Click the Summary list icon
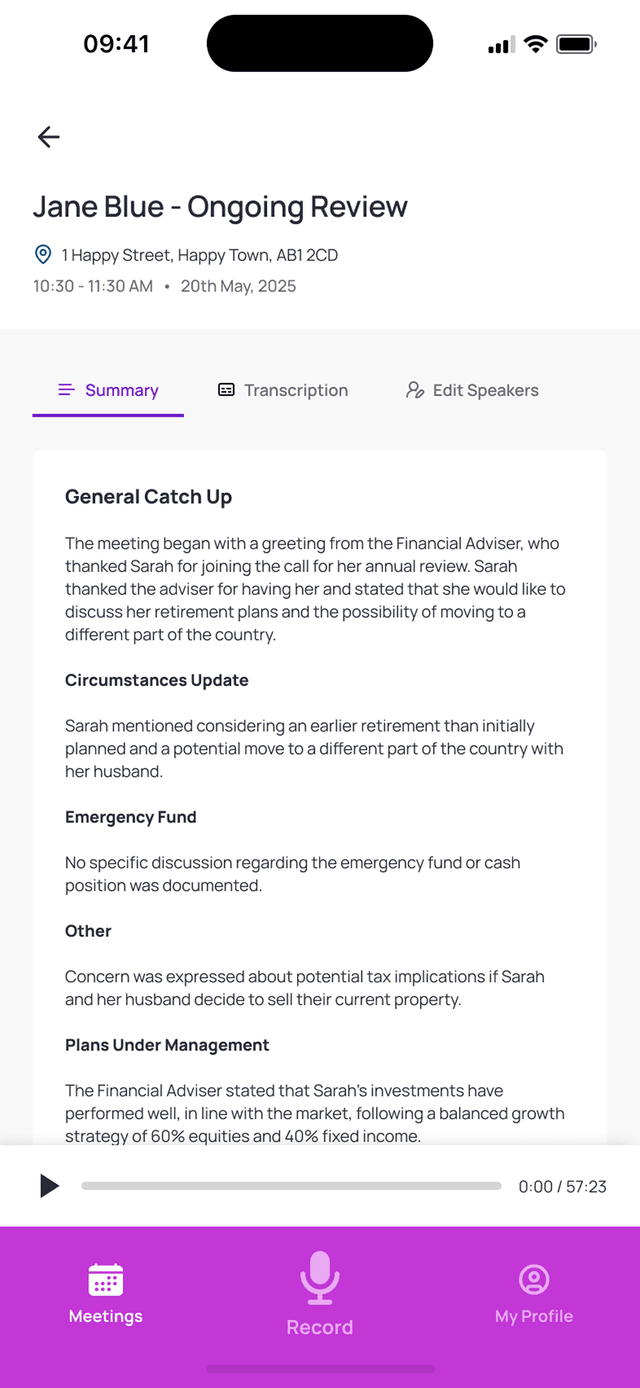 click(66, 390)
